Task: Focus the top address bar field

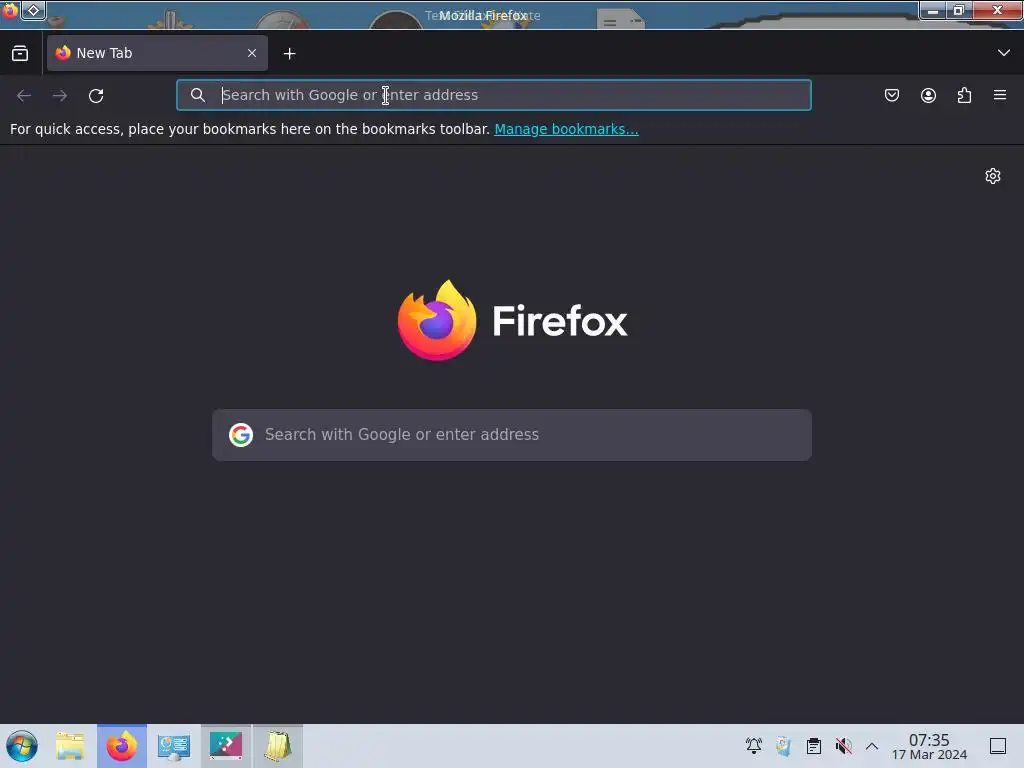Action: (x=494, y=95)
